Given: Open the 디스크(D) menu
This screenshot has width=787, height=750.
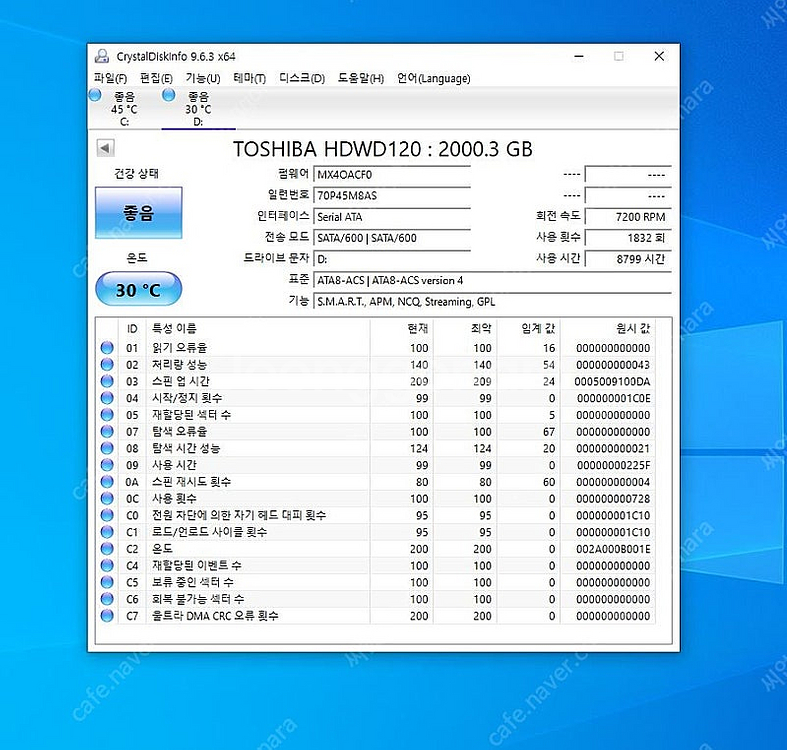Looking at the screenshot, I should (x=302, y=78).
